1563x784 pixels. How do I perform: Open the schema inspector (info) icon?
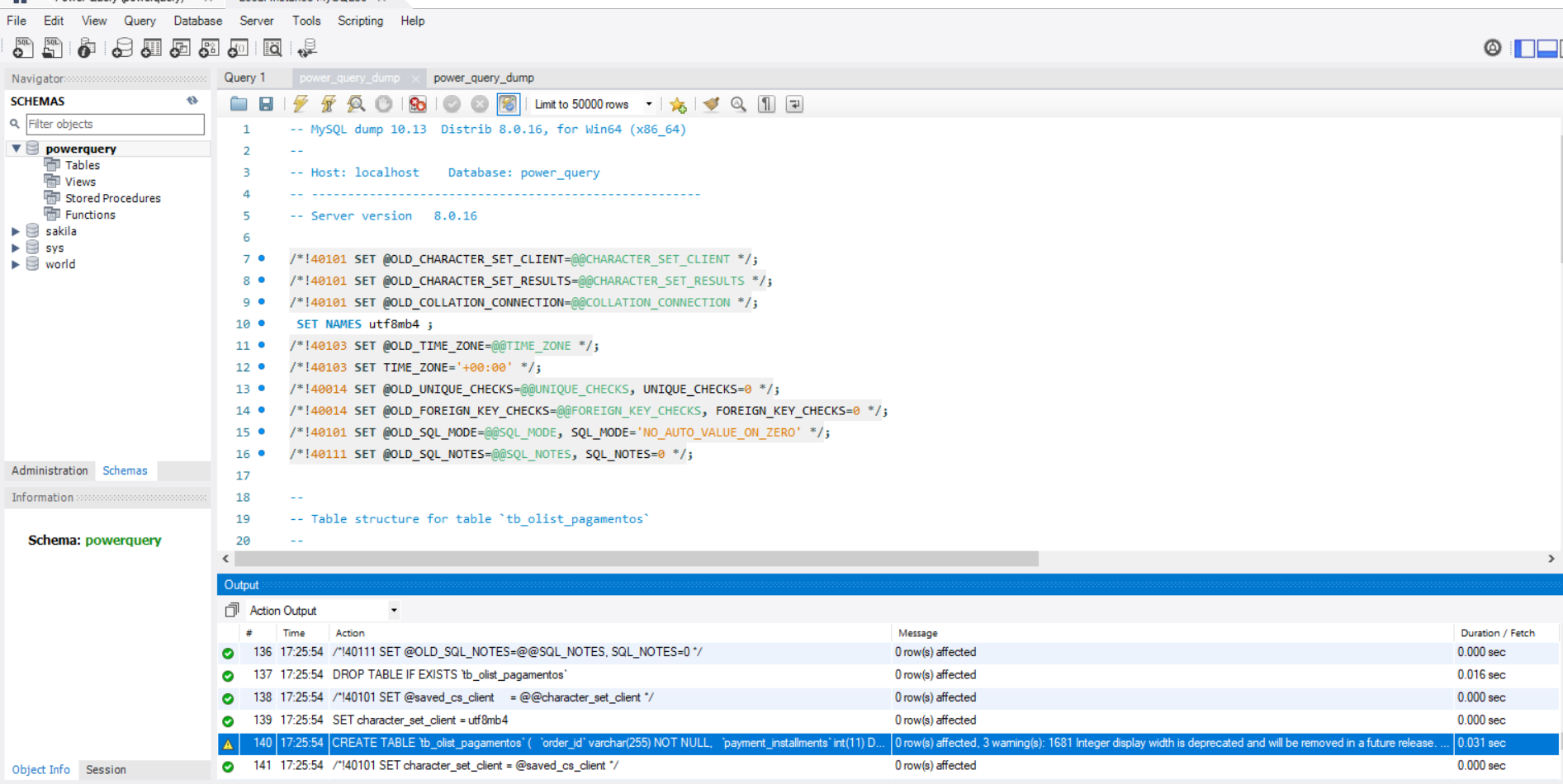pyautogui.click(x=87, y=49)
